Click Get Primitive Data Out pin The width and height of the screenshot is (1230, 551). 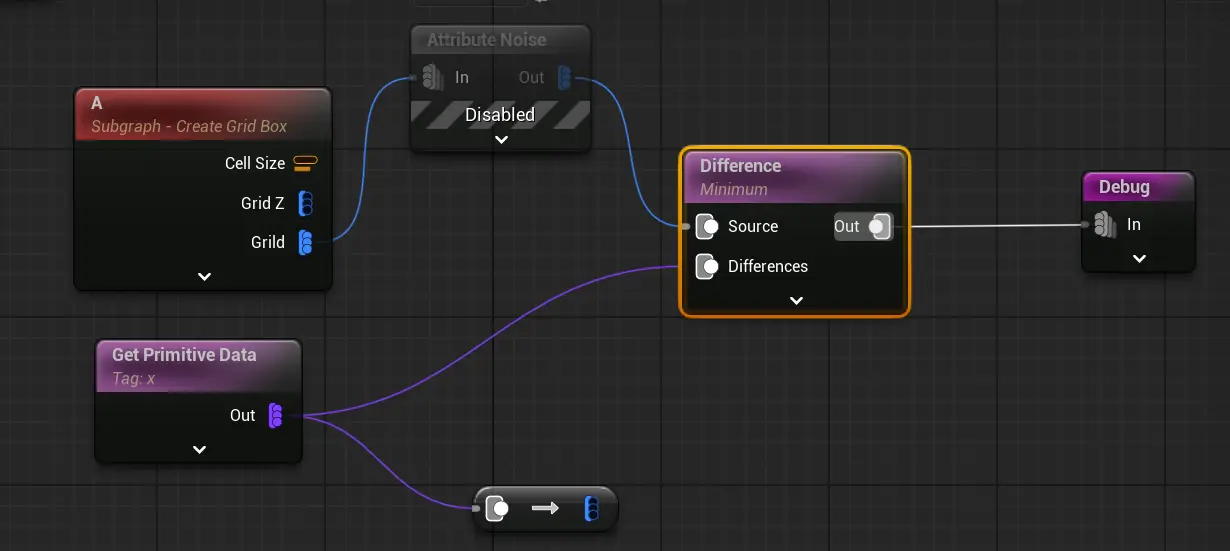(275, 415)
